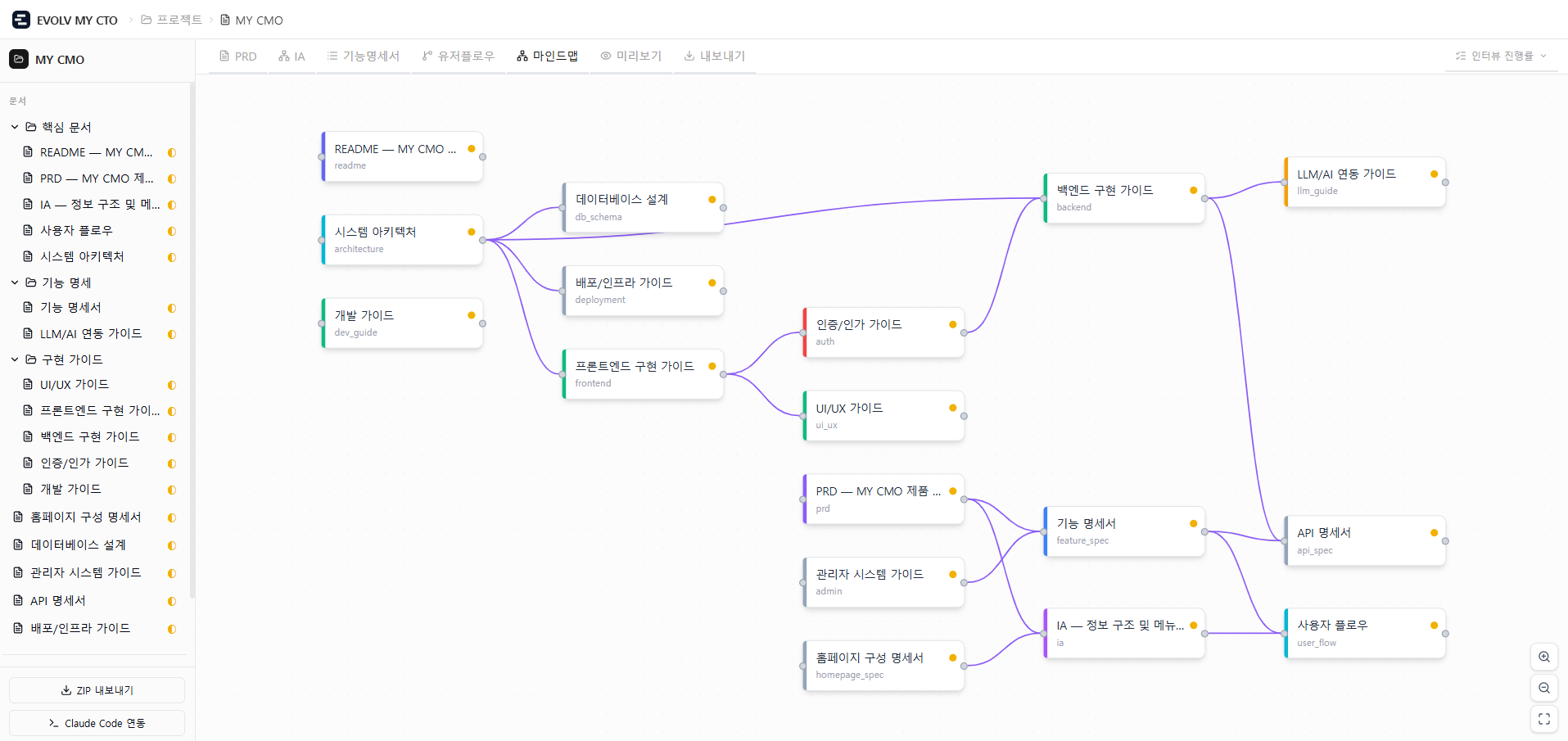The height and width of the screenshot is (741, 1568).
Task: Click the half-filled status icon beside 시스템 아키텍처
Action: [x=172, y=257]
